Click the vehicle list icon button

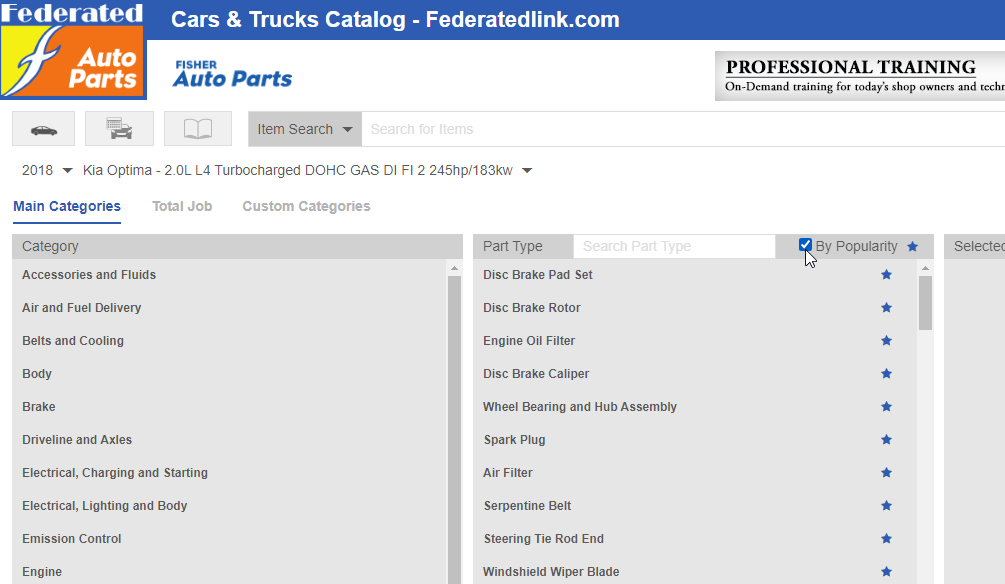point(119,129)
